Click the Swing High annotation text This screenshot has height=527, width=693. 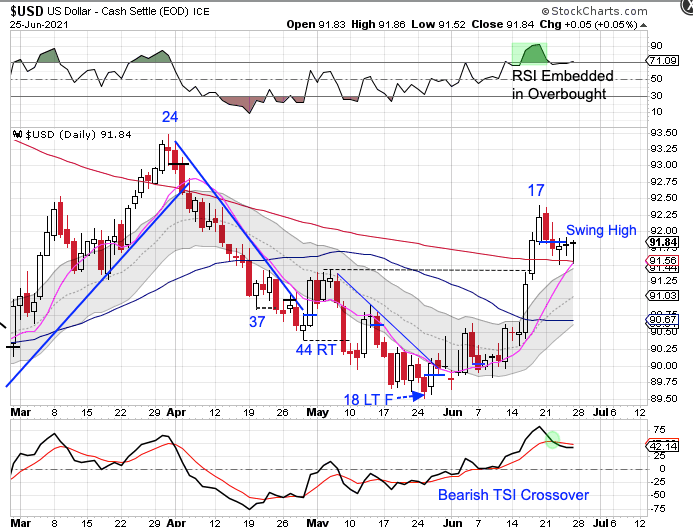click(601, 230)
